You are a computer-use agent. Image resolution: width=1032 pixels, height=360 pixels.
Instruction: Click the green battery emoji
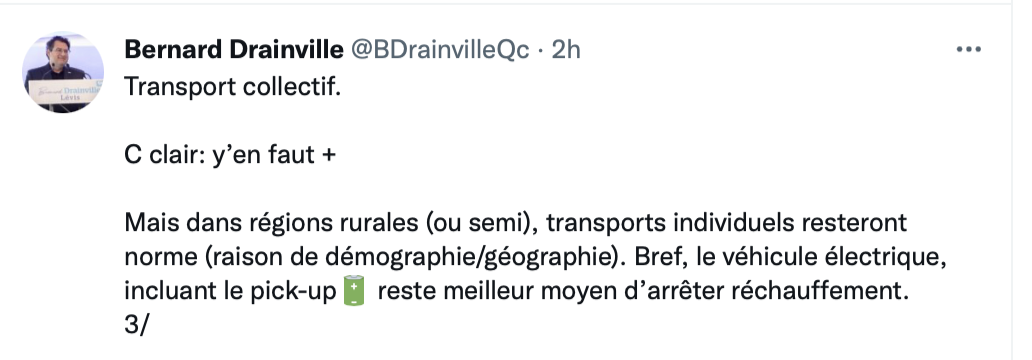[x=354, y=291]
